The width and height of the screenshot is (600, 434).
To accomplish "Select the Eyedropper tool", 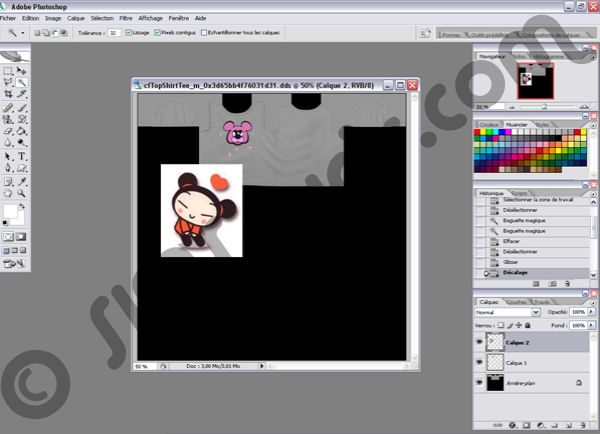I will (21, 181).
